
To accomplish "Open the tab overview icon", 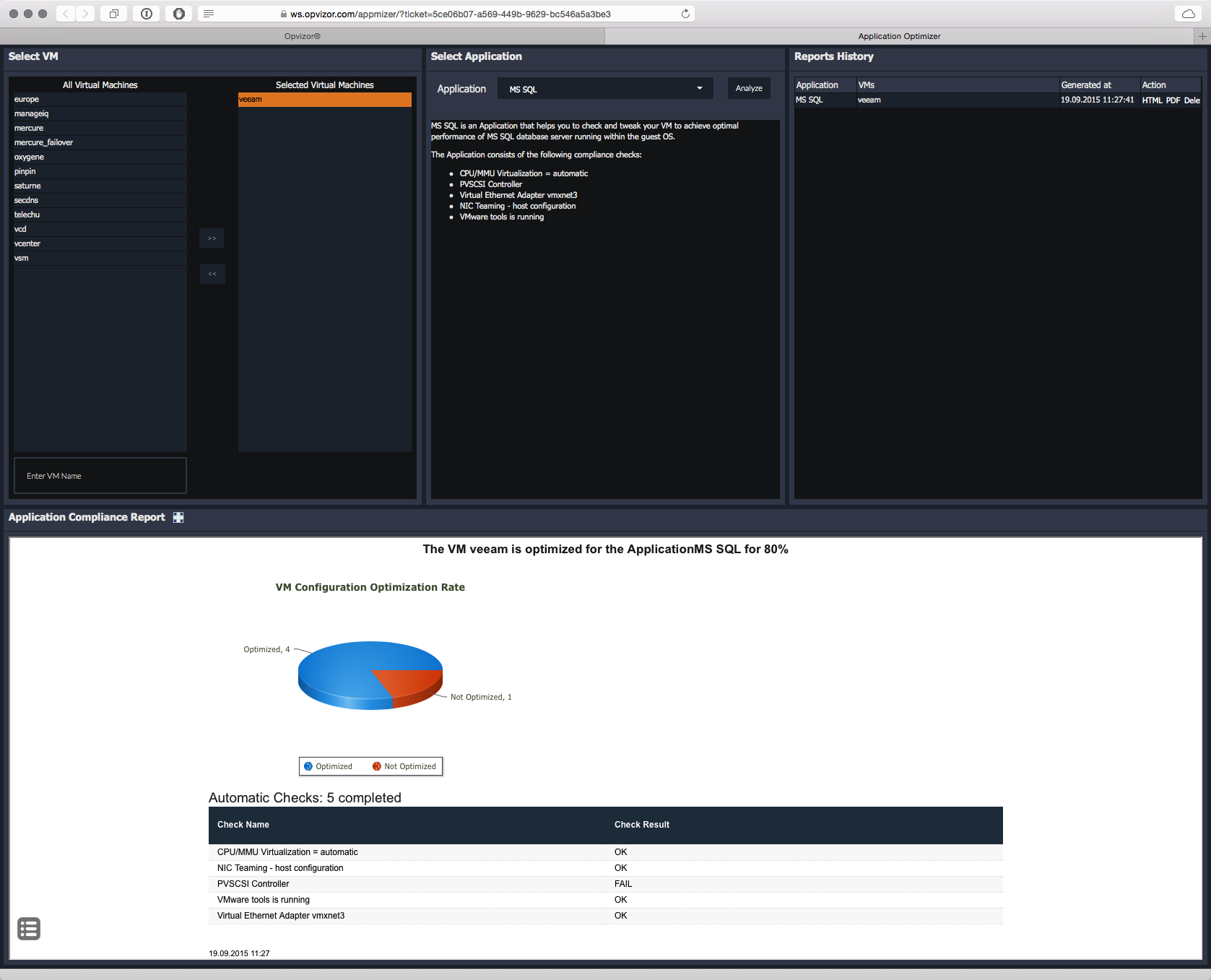I will (x=114, y=14).
